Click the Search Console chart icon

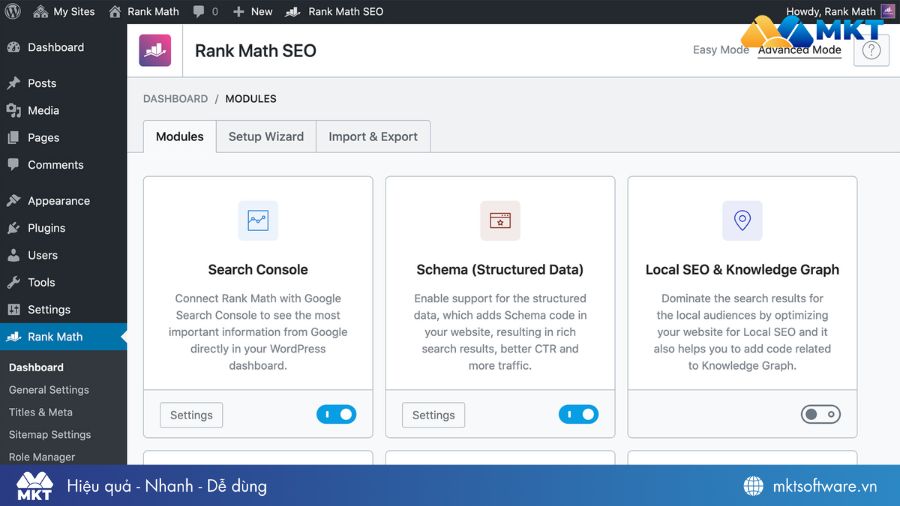[258, 220]
